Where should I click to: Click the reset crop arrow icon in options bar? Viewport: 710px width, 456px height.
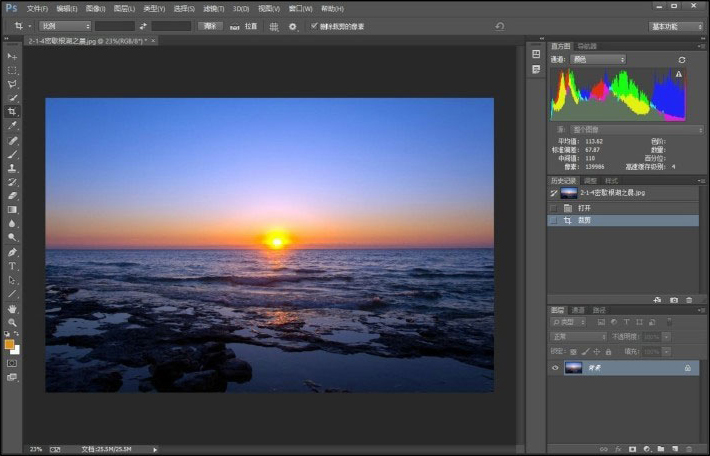[500, 26]
